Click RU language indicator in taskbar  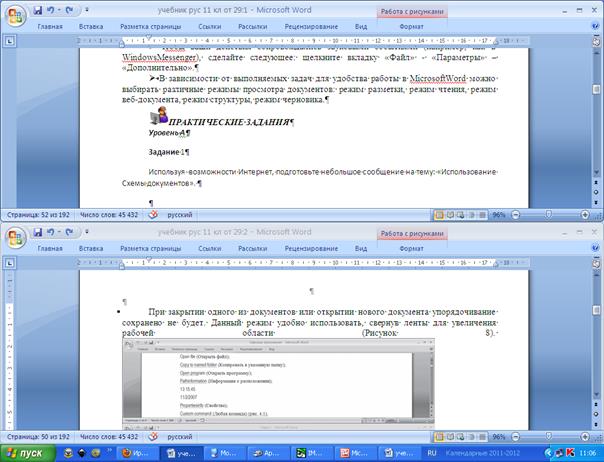coord(432,453)
